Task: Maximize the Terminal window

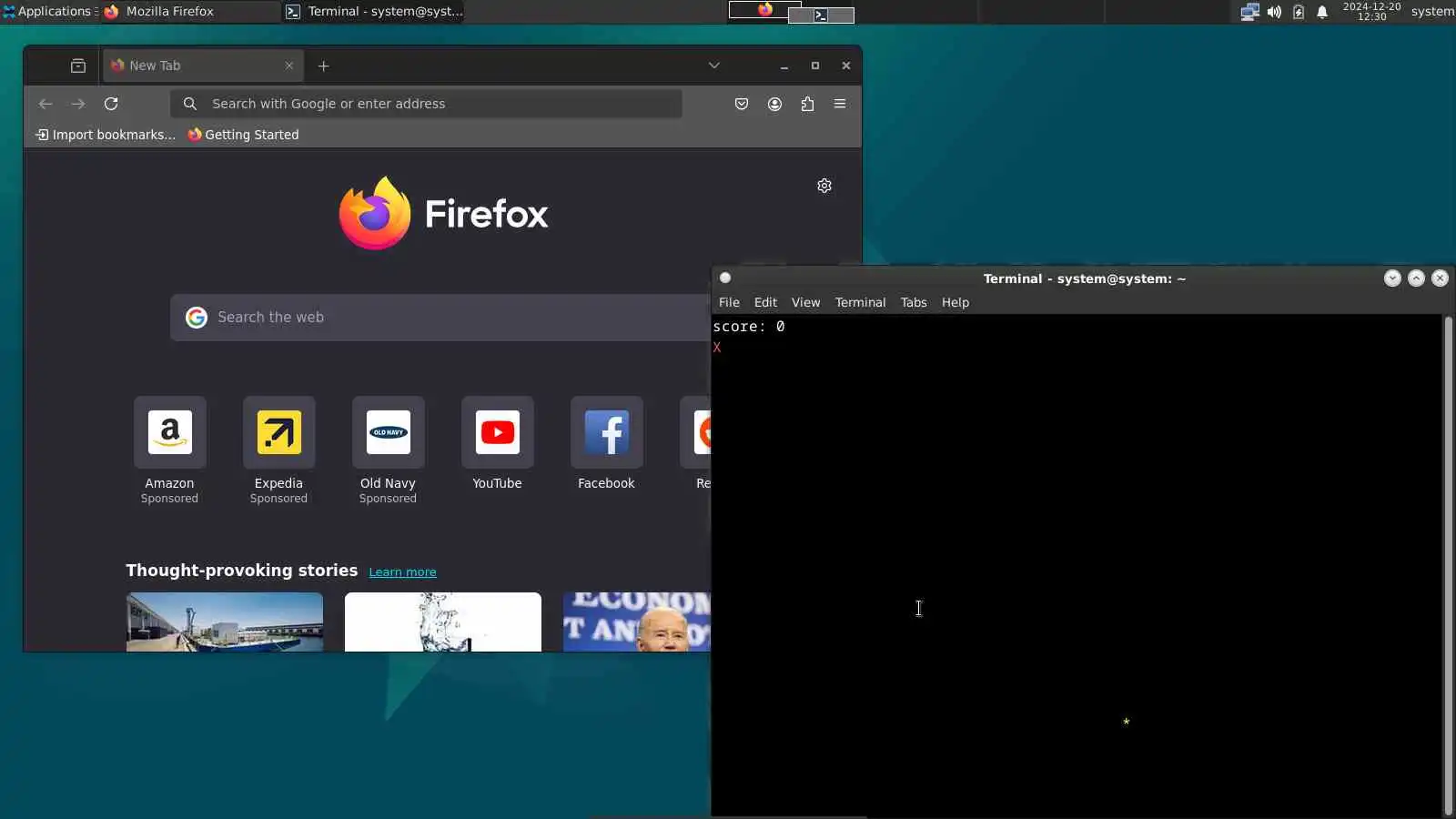Action: click(1416, 278)
